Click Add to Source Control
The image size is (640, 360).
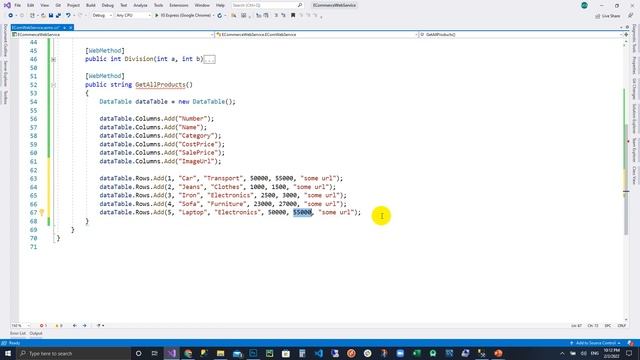pyautogui.click(x=596, y=343)
